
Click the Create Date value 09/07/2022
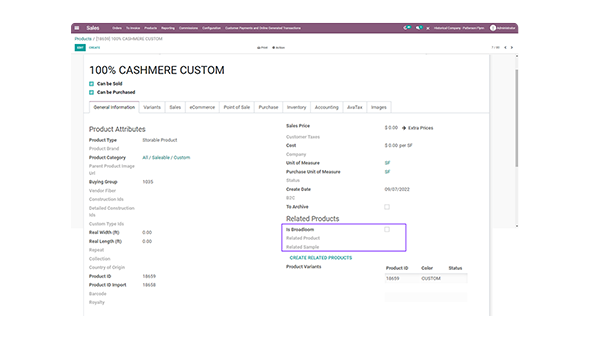[397, 189]
